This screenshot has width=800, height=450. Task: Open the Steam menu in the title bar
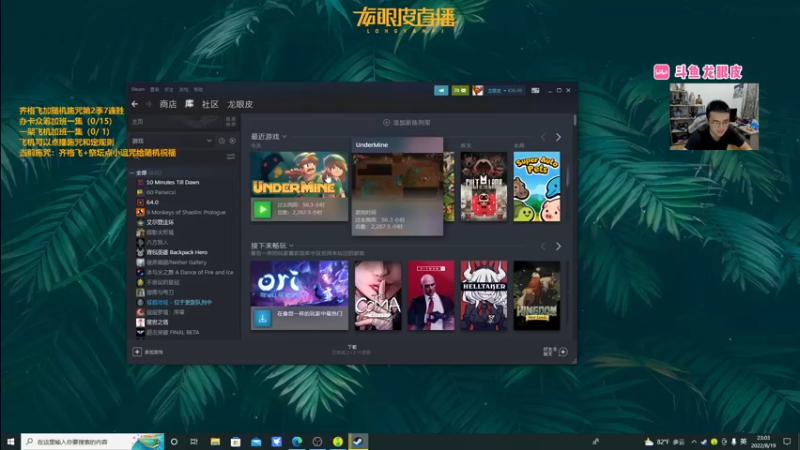point(138,89)
